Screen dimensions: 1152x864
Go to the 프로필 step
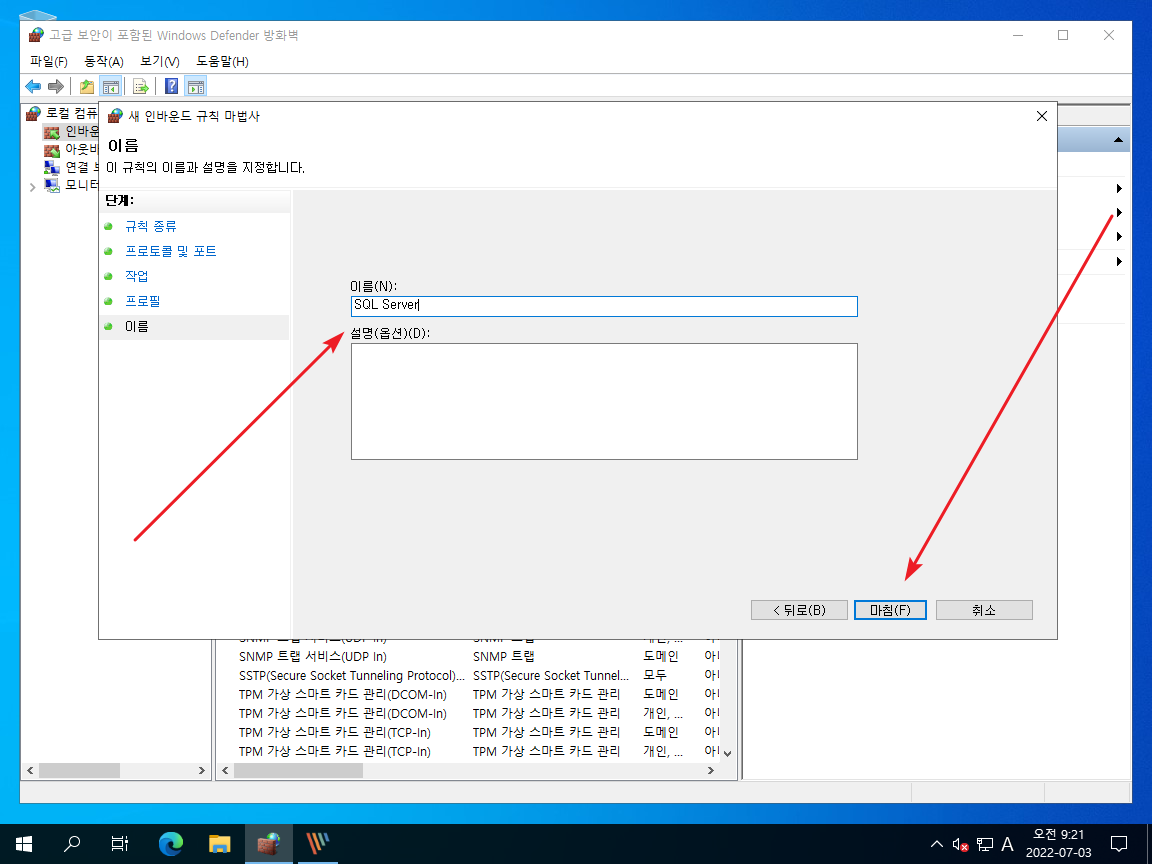(x=143, y=301)
